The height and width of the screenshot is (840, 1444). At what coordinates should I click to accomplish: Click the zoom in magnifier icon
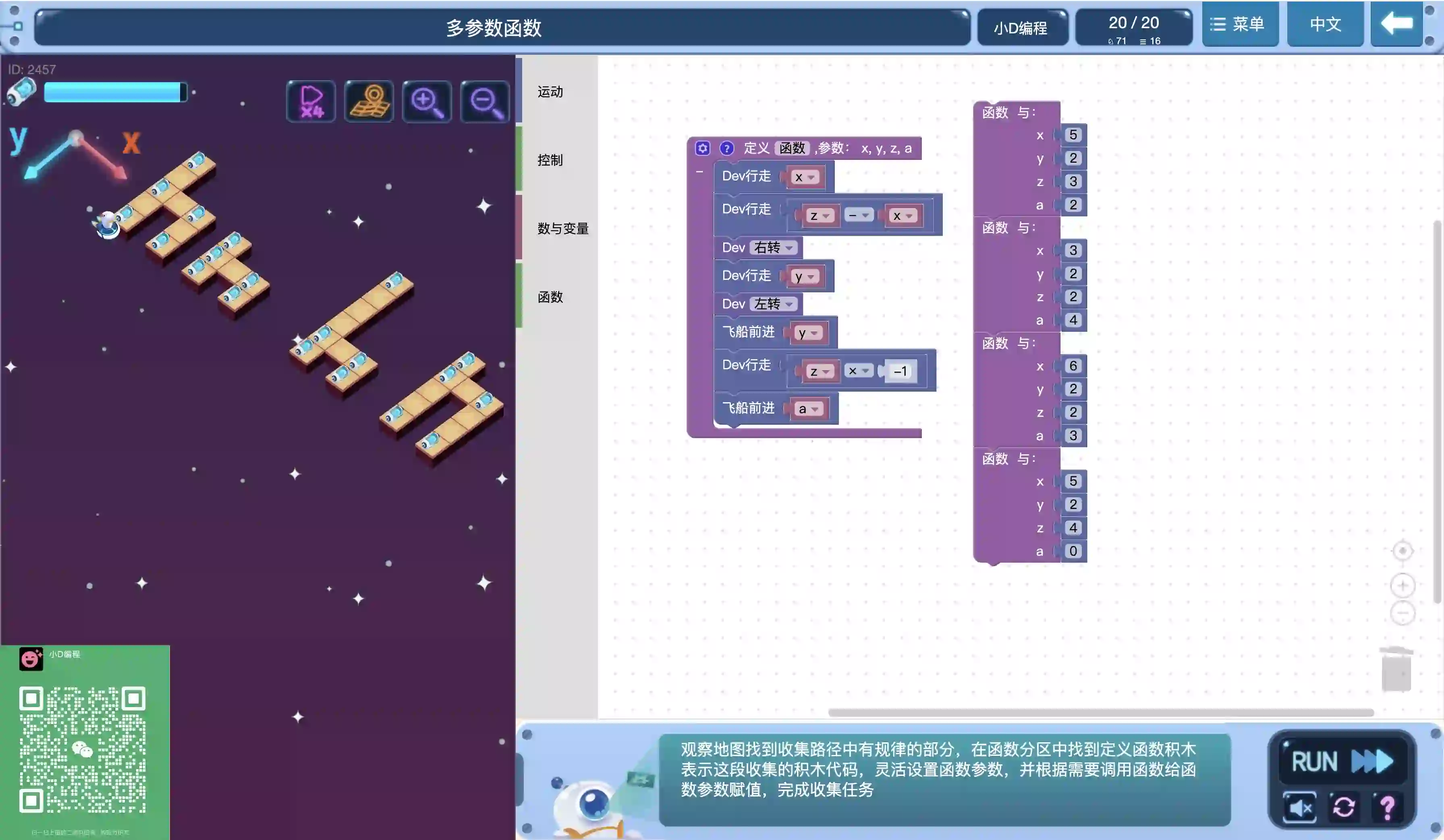(x=427, y=102)
